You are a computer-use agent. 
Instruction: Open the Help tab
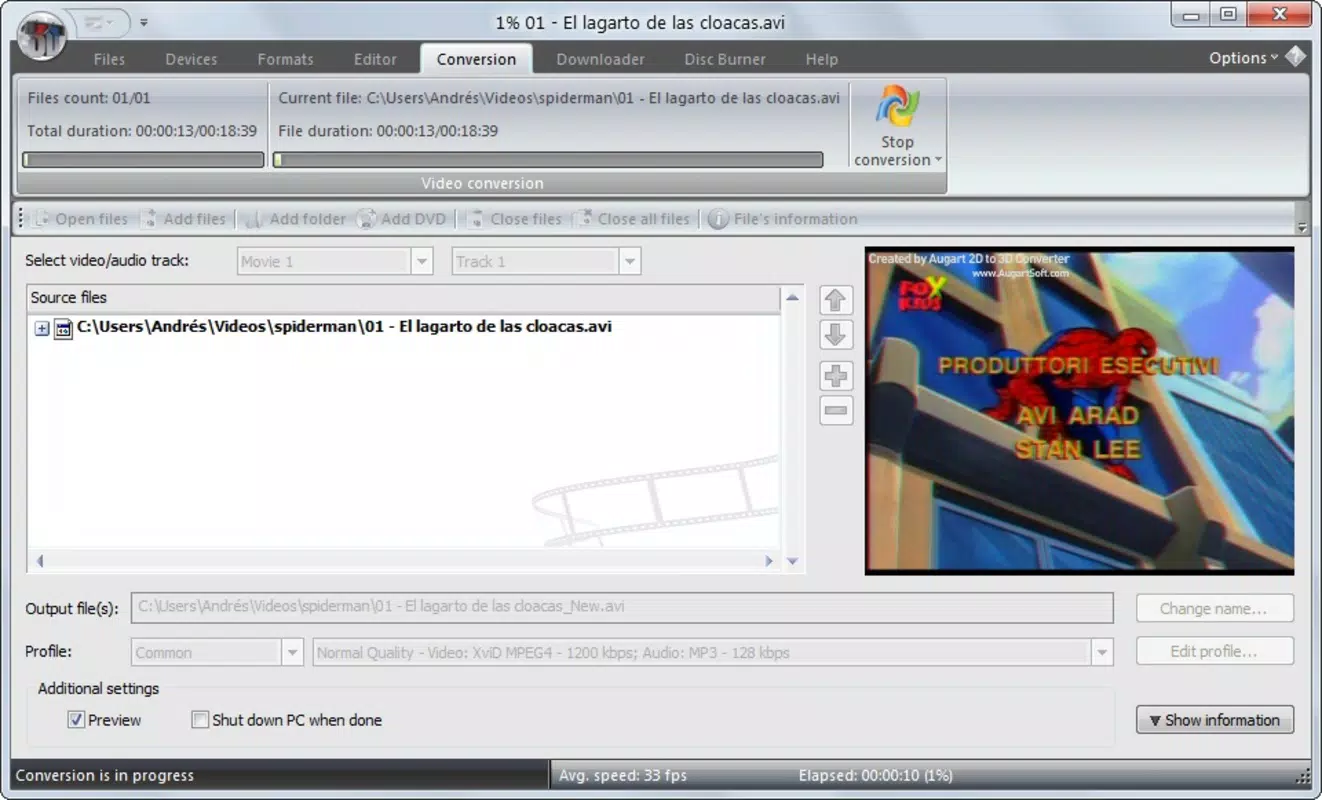821,59
